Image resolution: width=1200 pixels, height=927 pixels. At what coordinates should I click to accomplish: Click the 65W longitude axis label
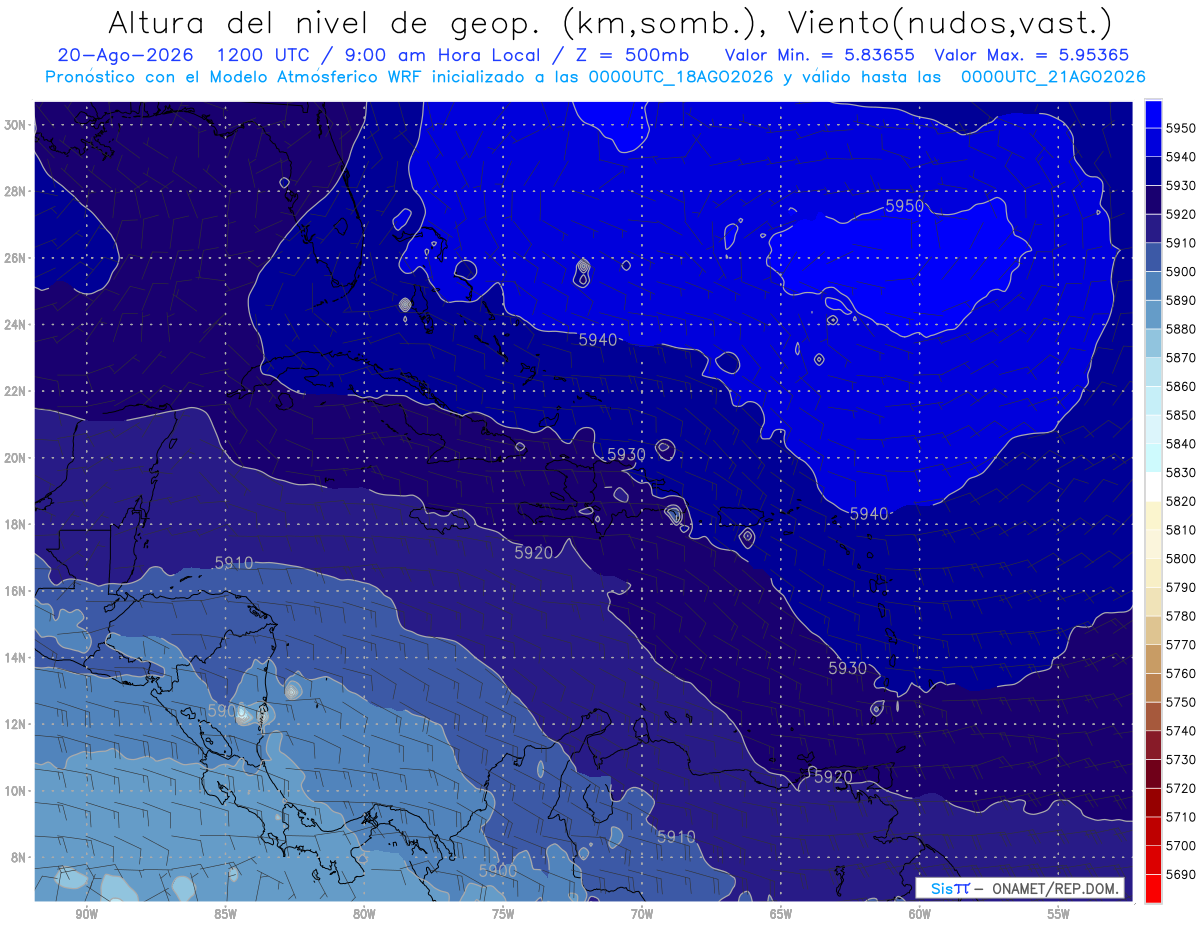click(x=781, y=915)
